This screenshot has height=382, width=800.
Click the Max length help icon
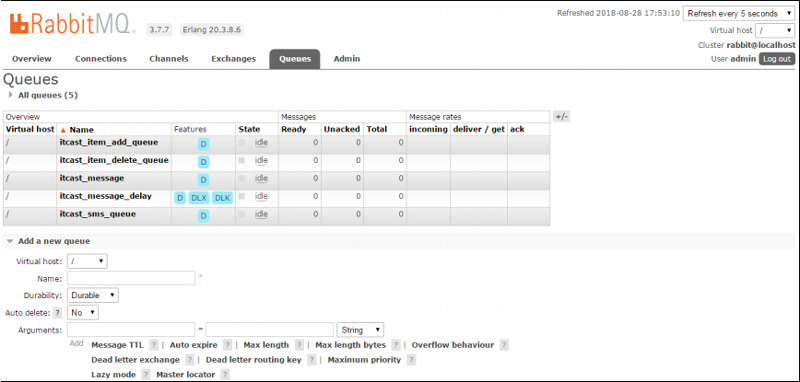(x=299, y=345)
